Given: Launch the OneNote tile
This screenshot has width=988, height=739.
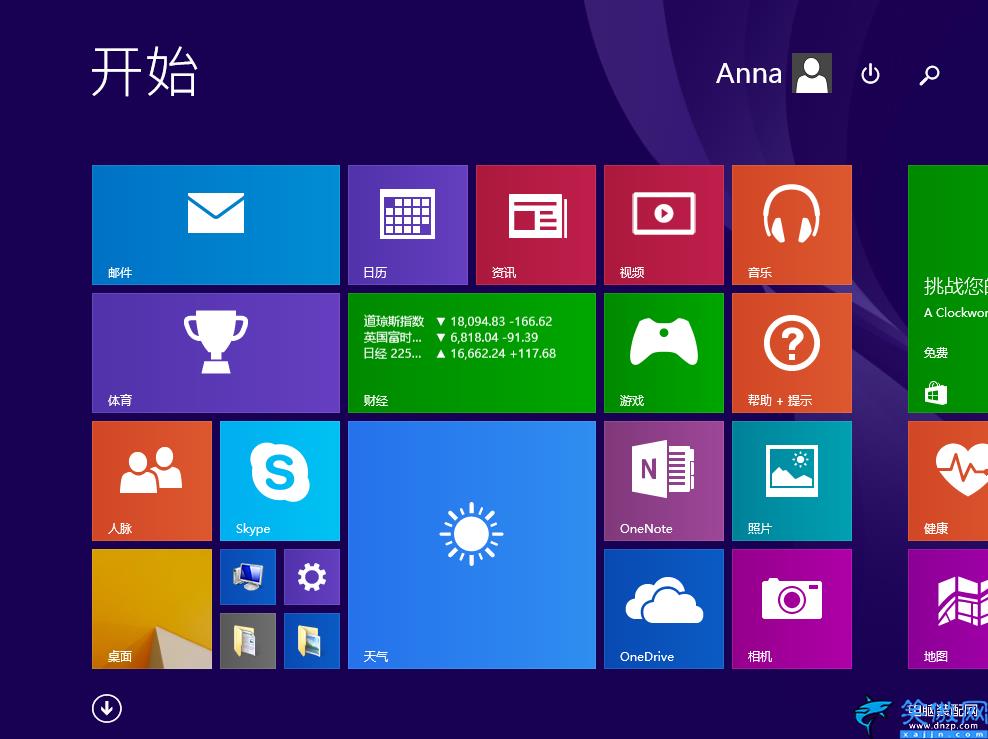Looking at the screenshot, I should [663, 481].
